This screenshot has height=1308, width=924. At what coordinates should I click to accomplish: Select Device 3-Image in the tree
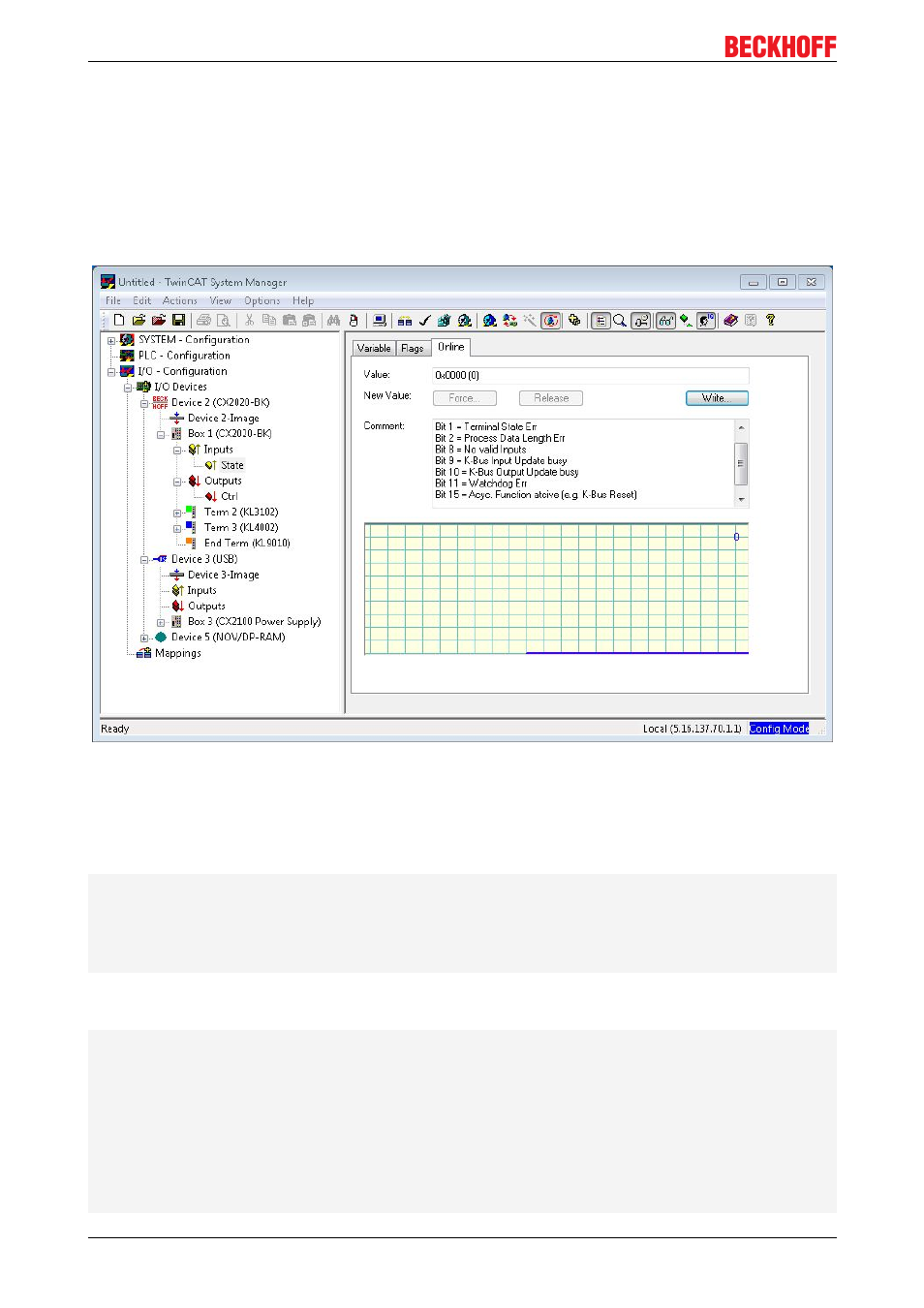224,575
